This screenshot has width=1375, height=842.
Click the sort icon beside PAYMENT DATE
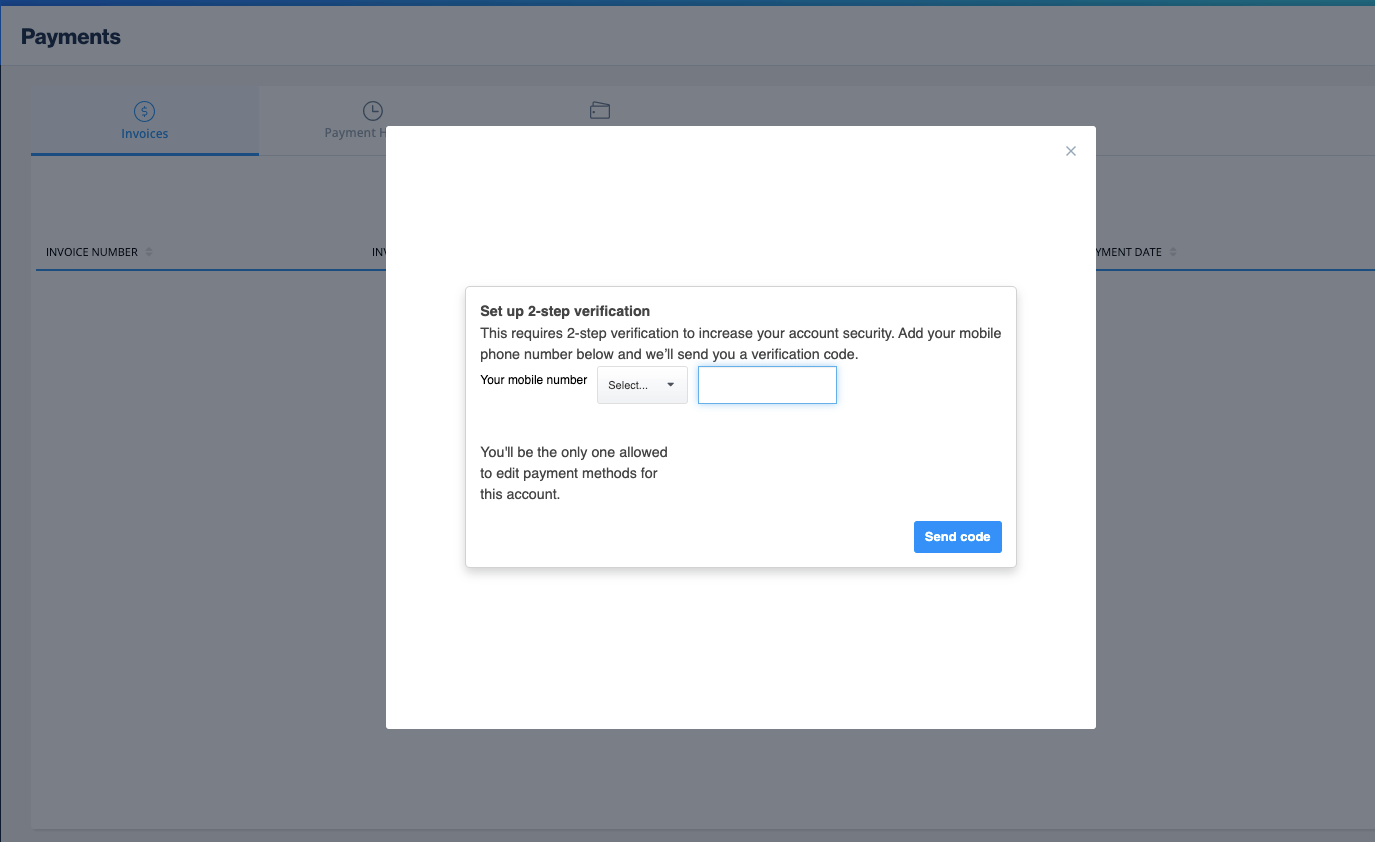(x=1171, y=252)
